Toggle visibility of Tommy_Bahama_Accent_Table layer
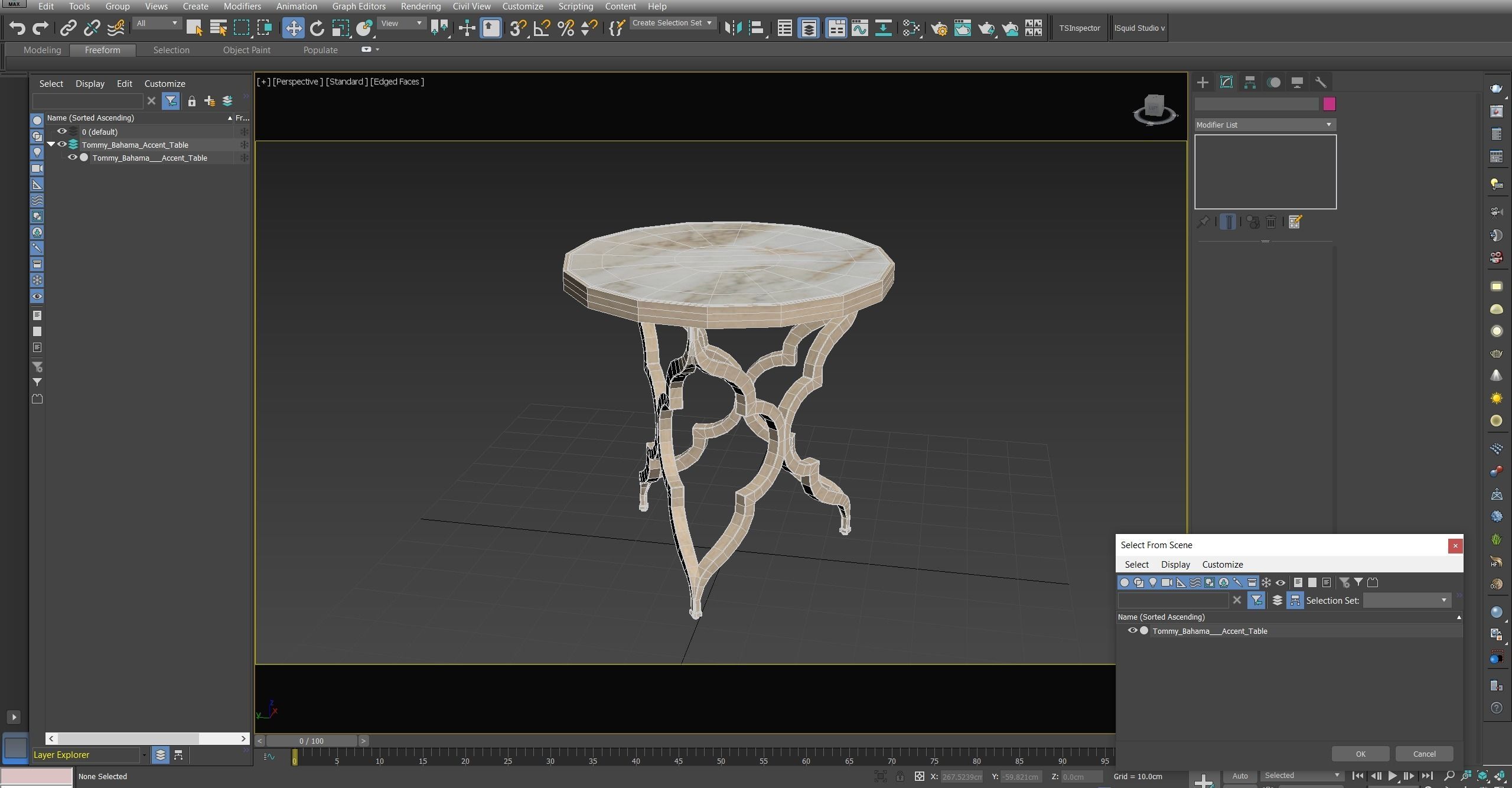 point(62,144)
